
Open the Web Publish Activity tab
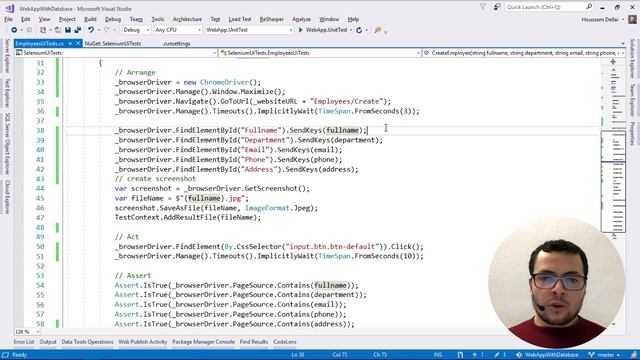click(x=142, y=342)
